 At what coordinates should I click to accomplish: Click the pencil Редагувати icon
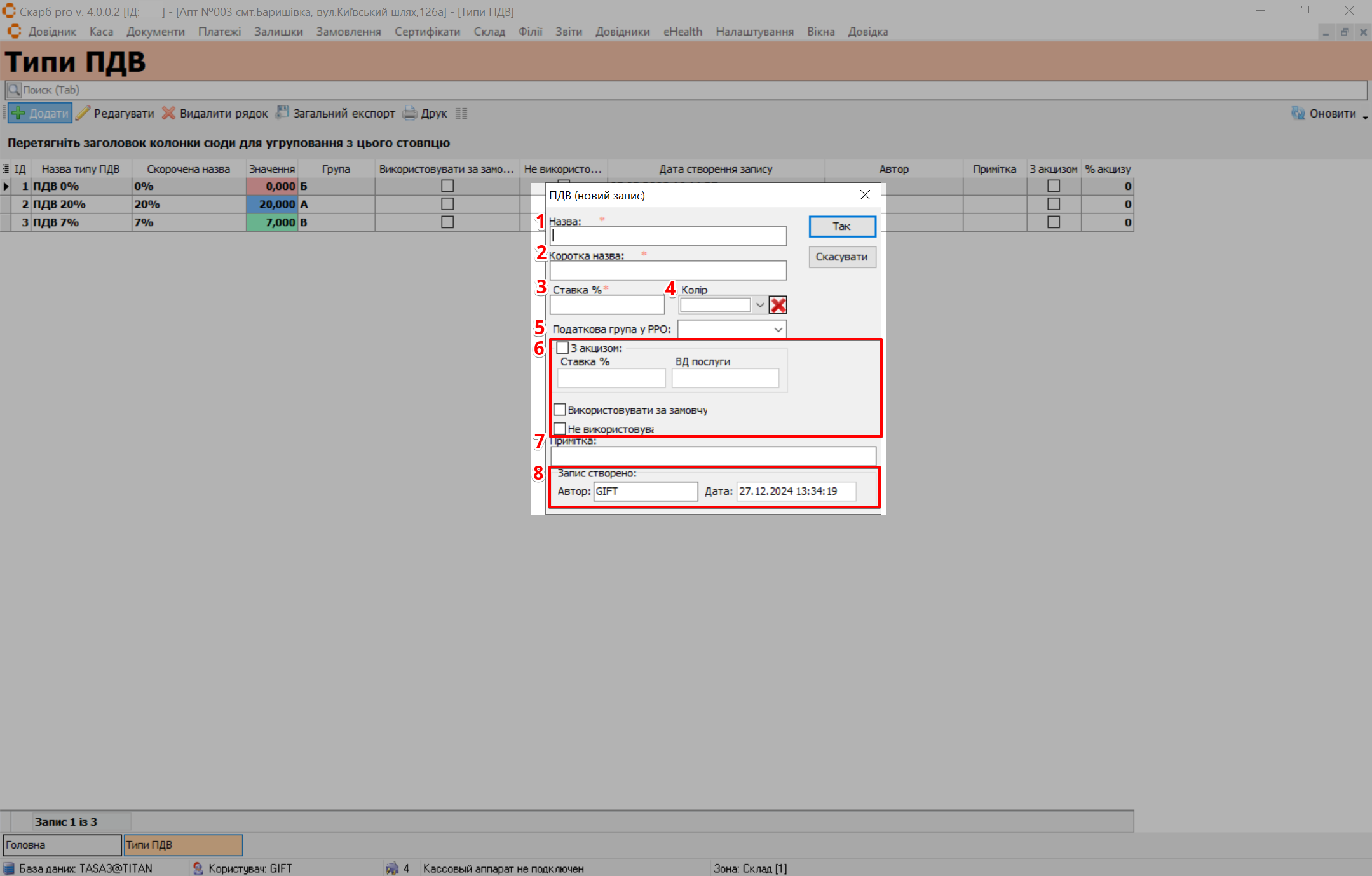click(83, 114)
